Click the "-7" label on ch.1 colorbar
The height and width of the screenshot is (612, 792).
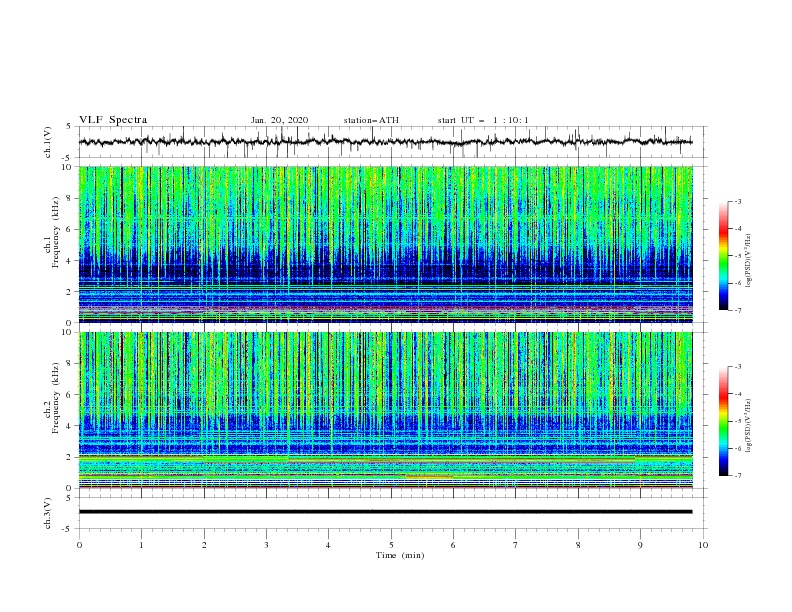[738, 310]
